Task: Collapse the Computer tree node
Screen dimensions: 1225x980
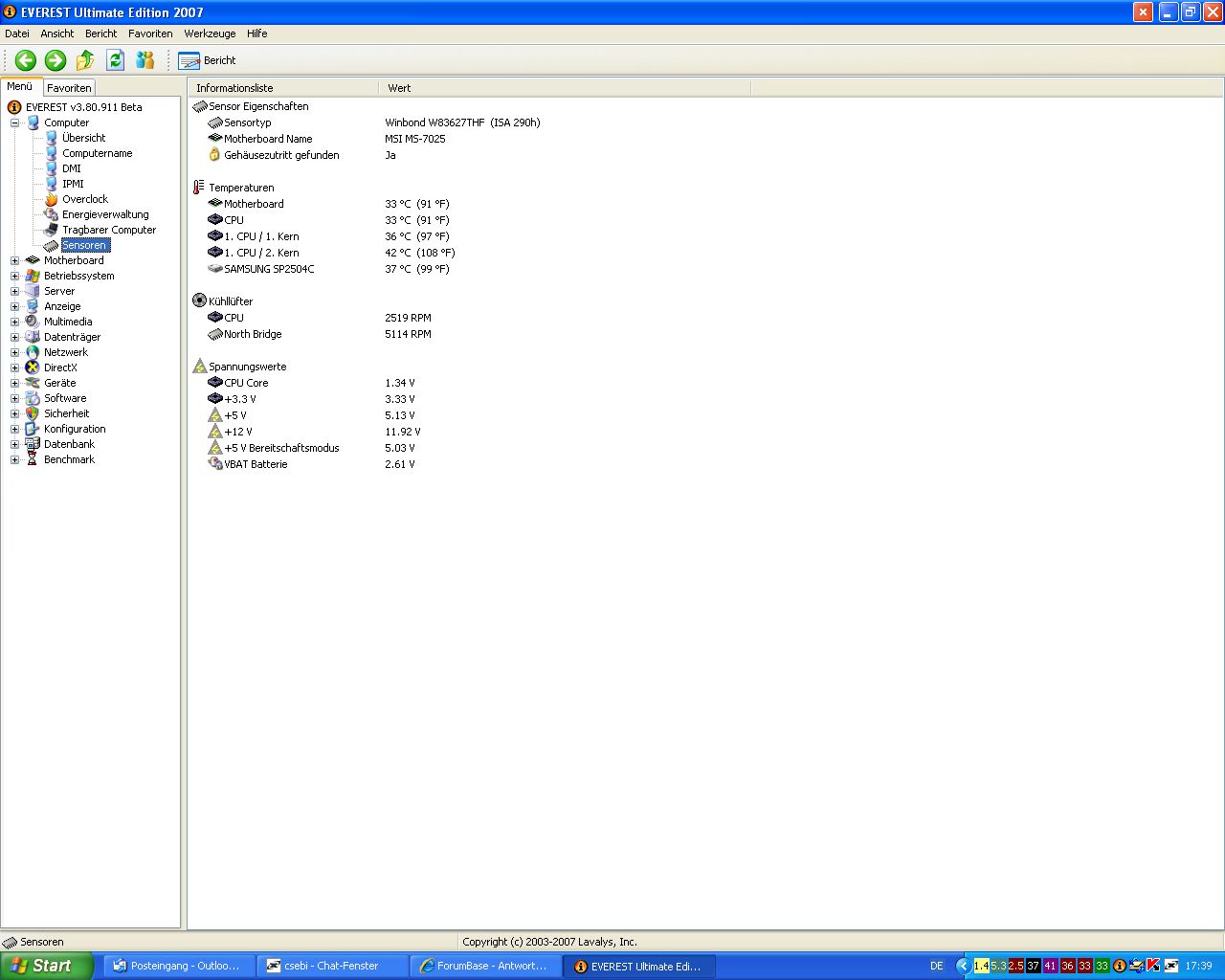Action: (14, 122)
